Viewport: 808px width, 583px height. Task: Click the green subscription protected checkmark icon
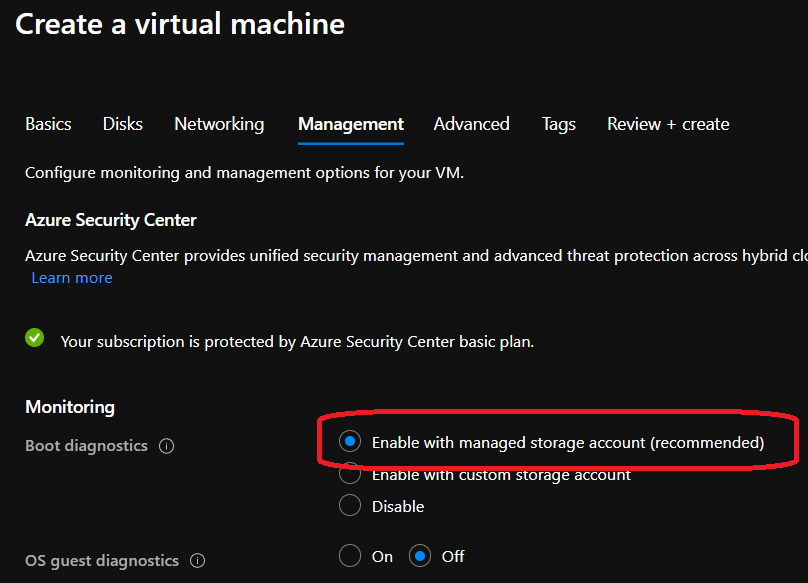35,339
